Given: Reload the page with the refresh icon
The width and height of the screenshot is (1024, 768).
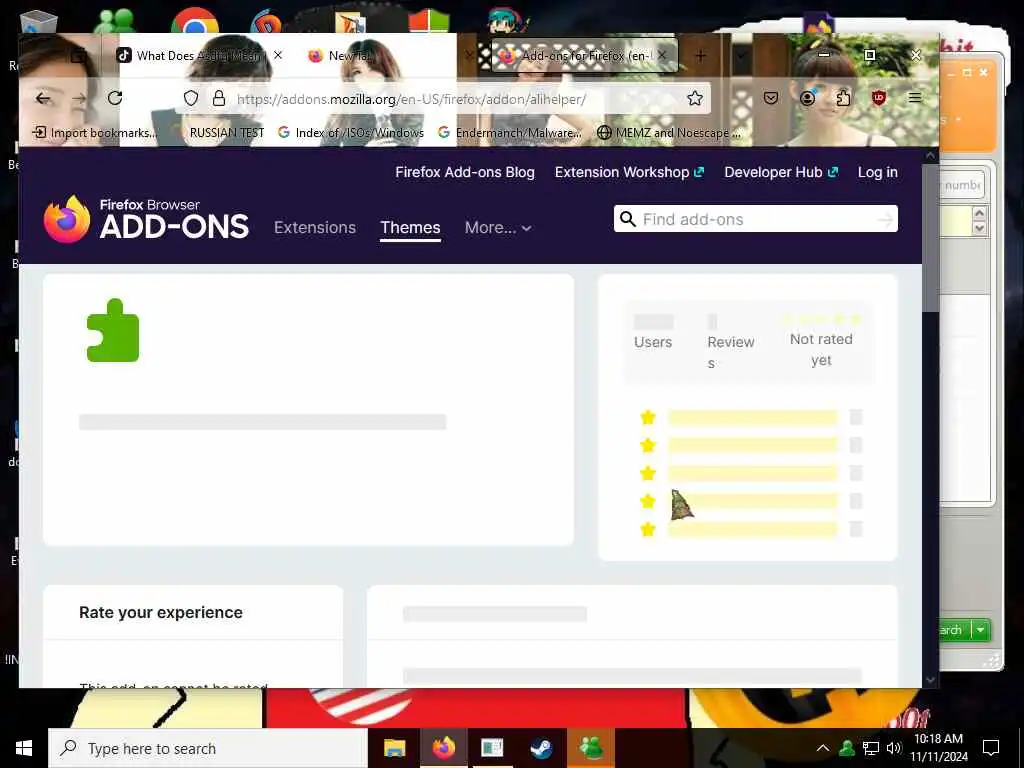Looking at the screenshot, I should 115,98.
